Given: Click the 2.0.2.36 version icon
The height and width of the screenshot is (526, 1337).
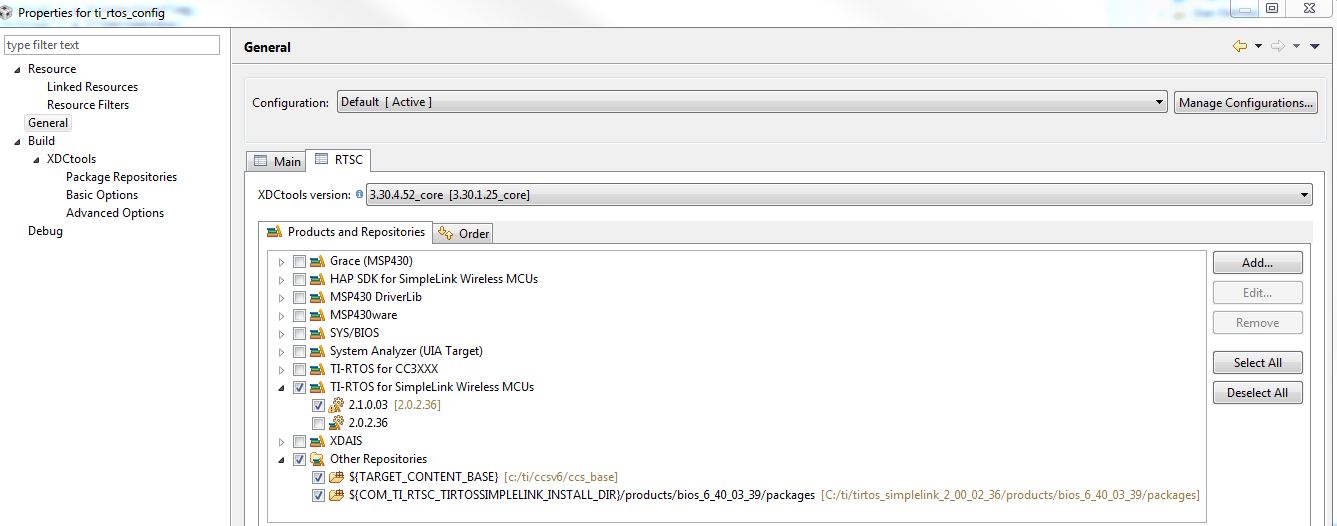Looking at the screenshot, I should (x=337, y=423).
